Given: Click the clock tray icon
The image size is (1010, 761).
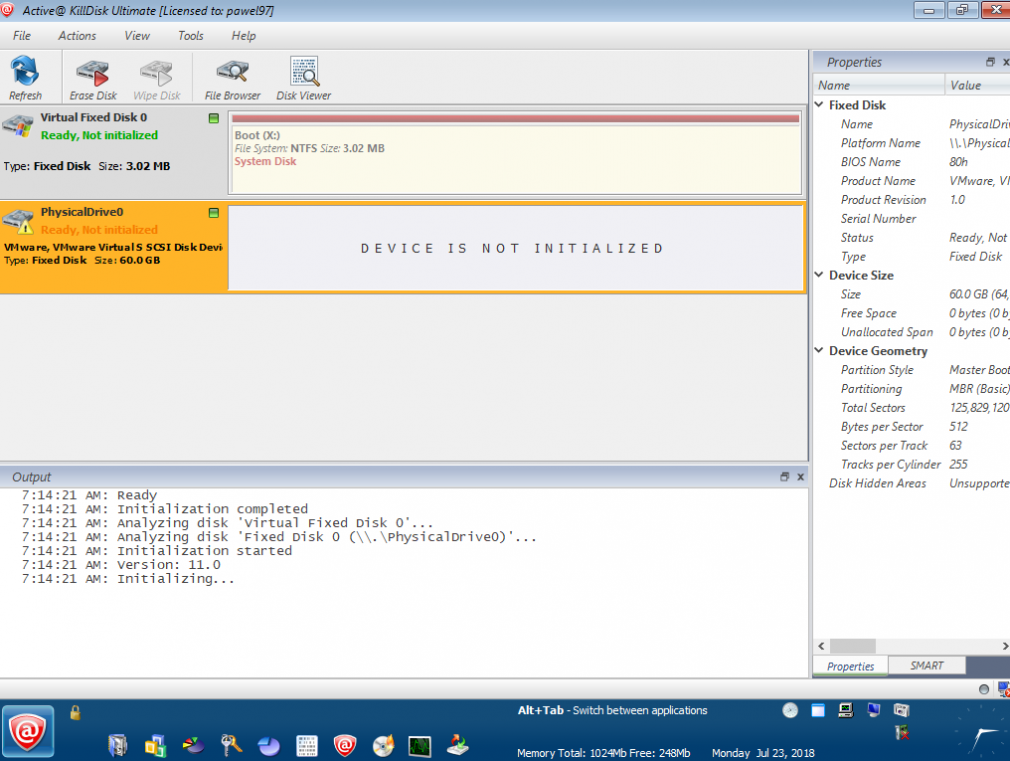Looking at the screenshot, I should click(x=790, y=710).
